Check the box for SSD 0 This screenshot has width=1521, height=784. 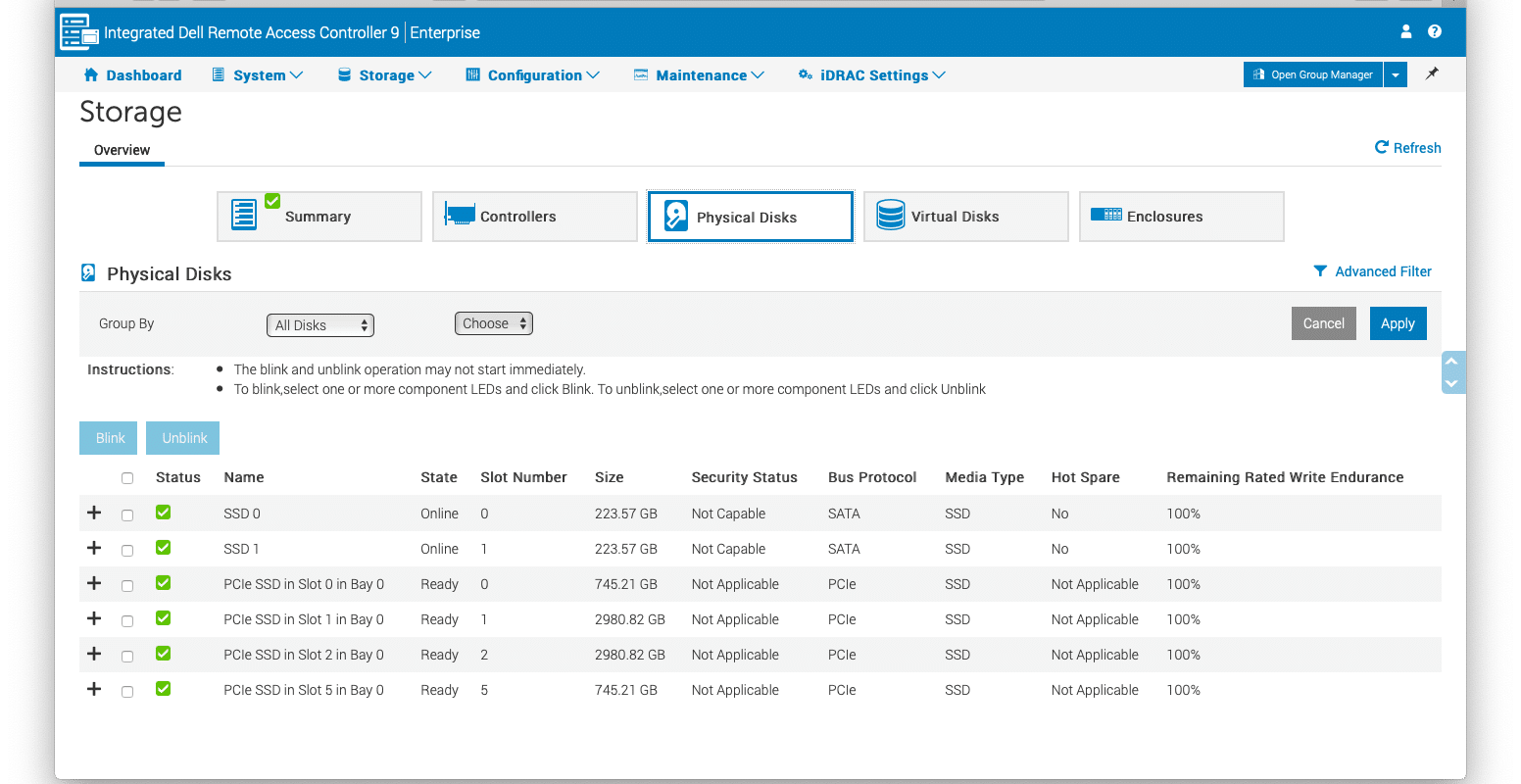(127, 514)
